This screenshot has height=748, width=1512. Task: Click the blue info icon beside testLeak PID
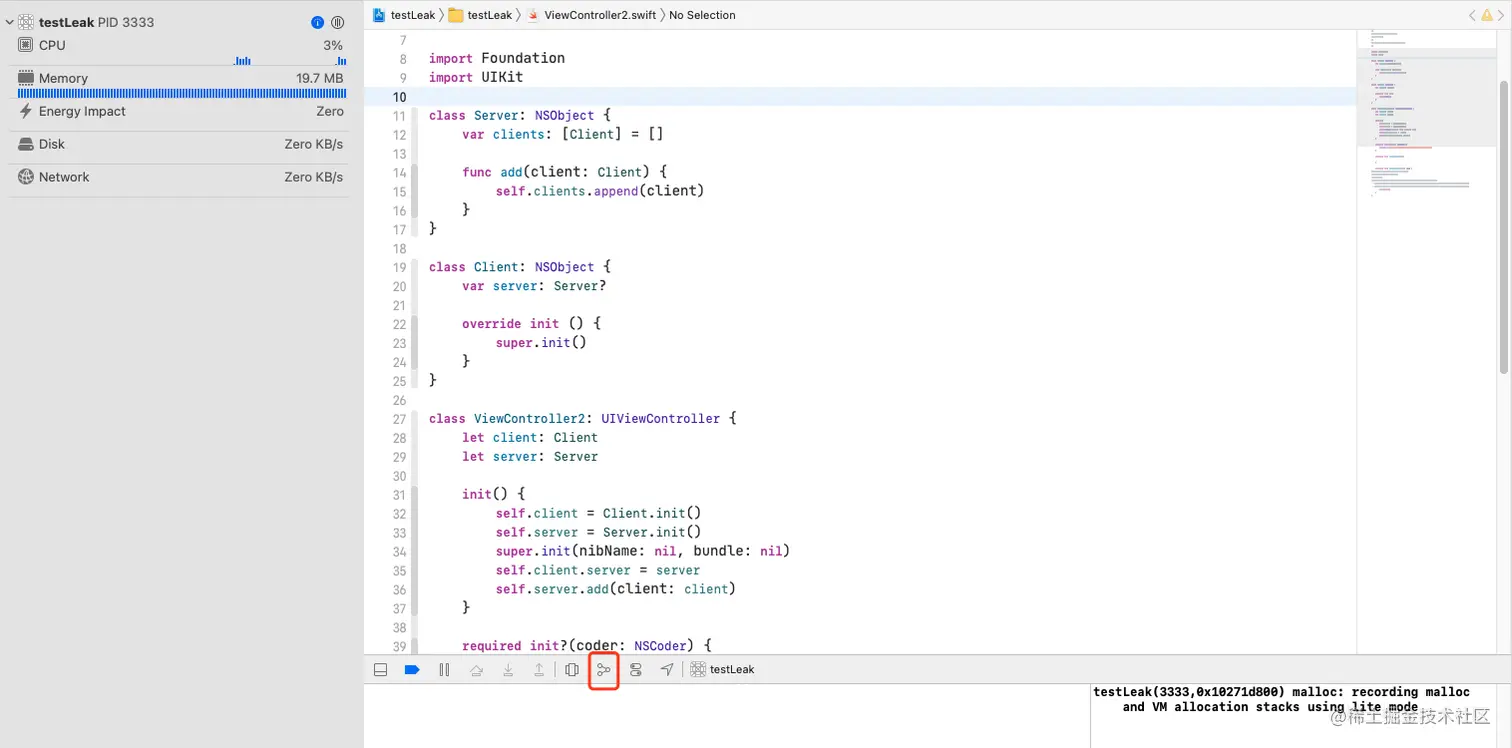click(x=318, y=22)
